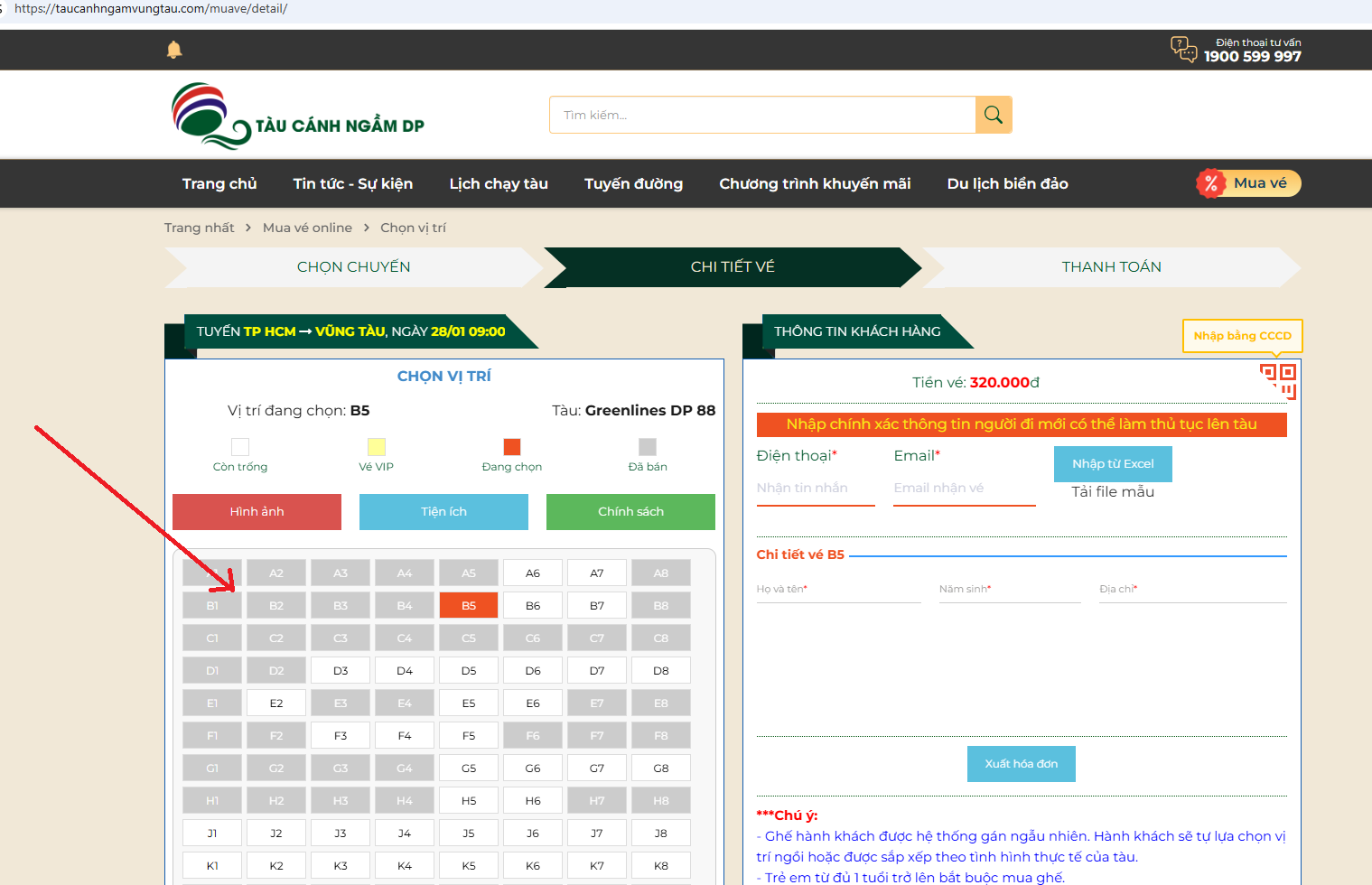Switch to the CHỌN CHUYẾN step
Screen dimensions: 1372x885
click(x=353, y=266)
